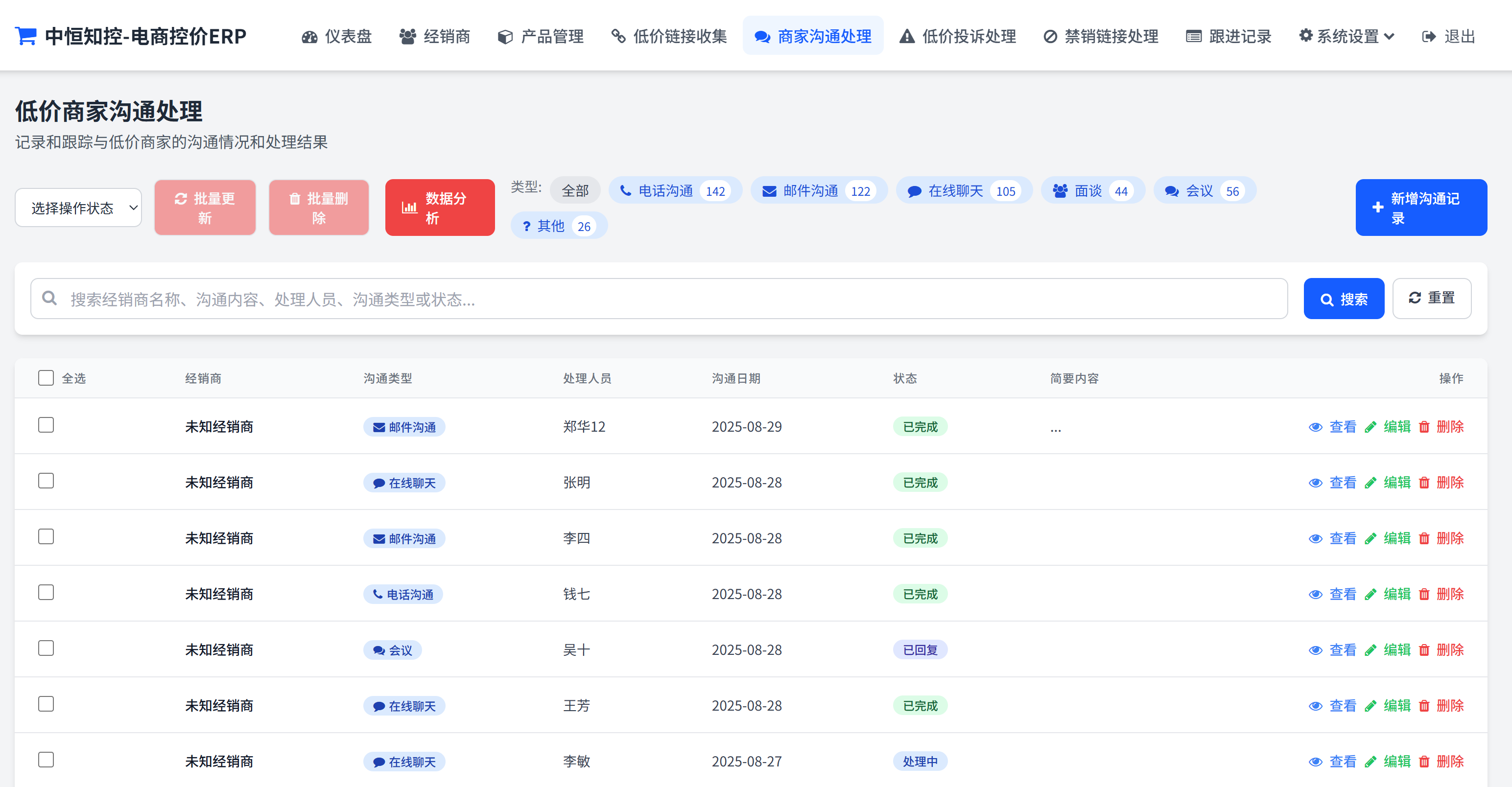Open the 低价投诉处理 navigation tab
This screenshot has width=1512, height=787.
(958, 36)
